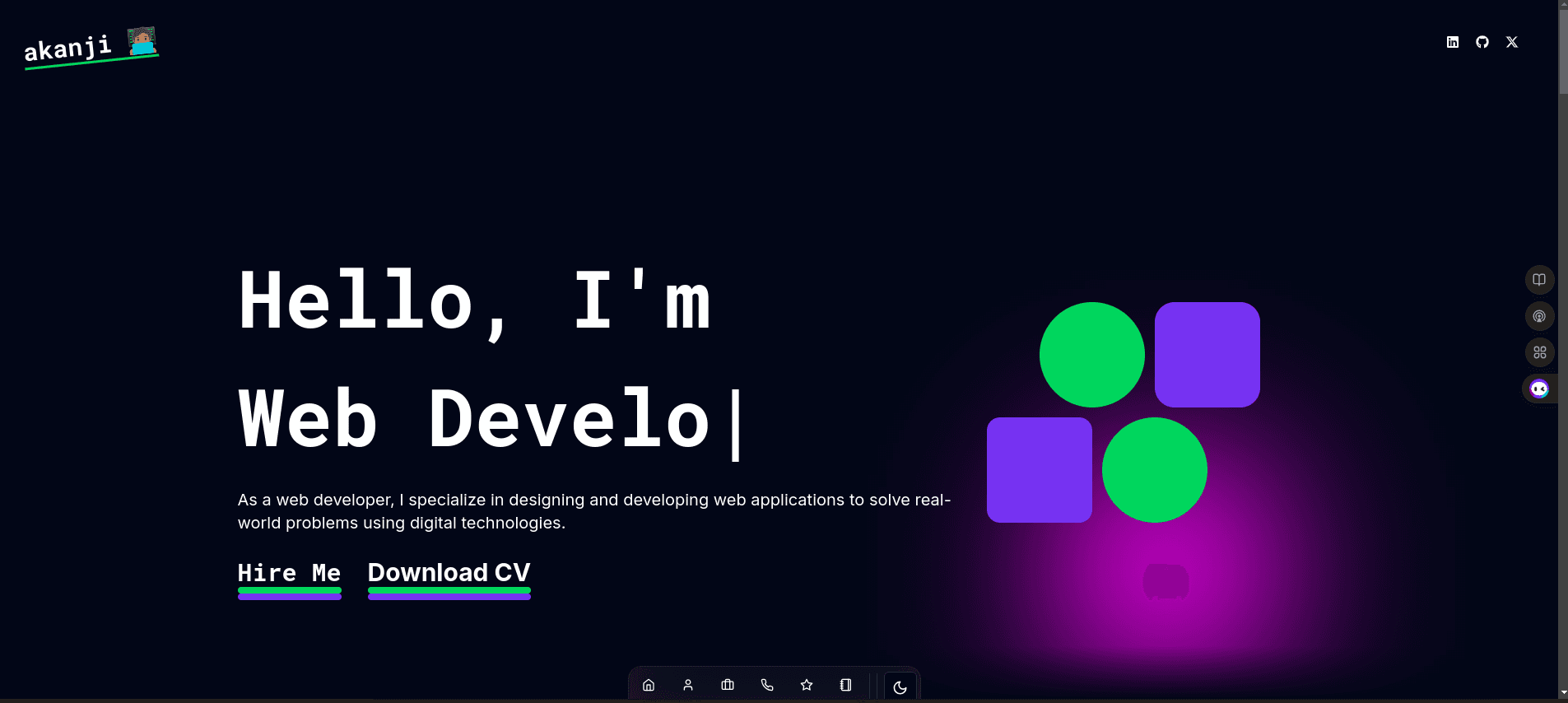
Task: Open the chat bot face icon
Action: click(1539, 389)
